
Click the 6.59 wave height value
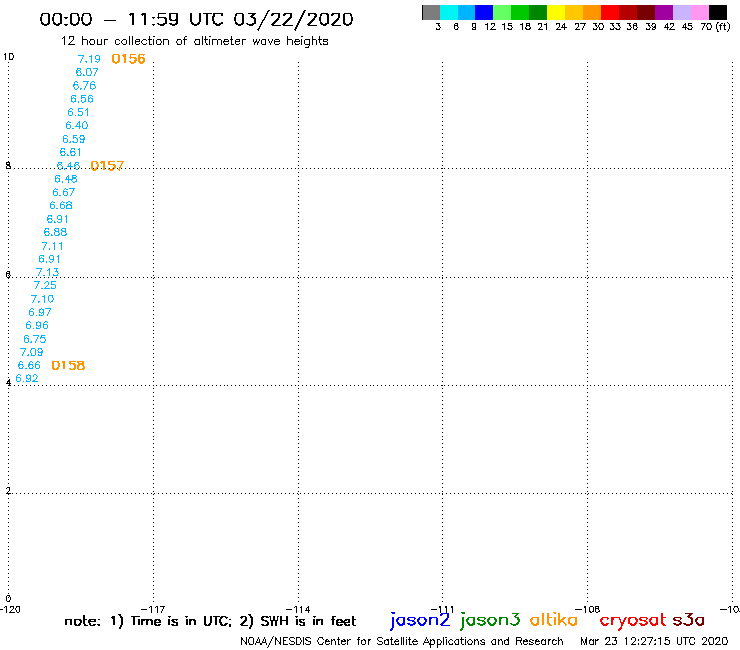point(74,139)
